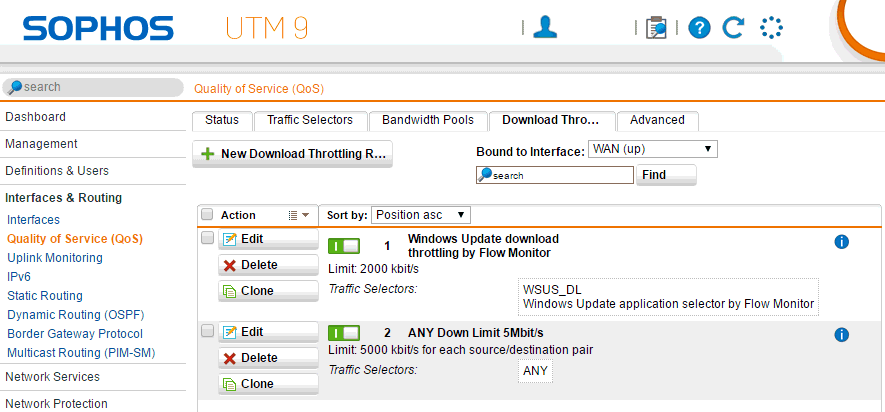Click New Download Throttling Rule button
885x412 pixels.
pyautogui.click(x=292, y=154)
